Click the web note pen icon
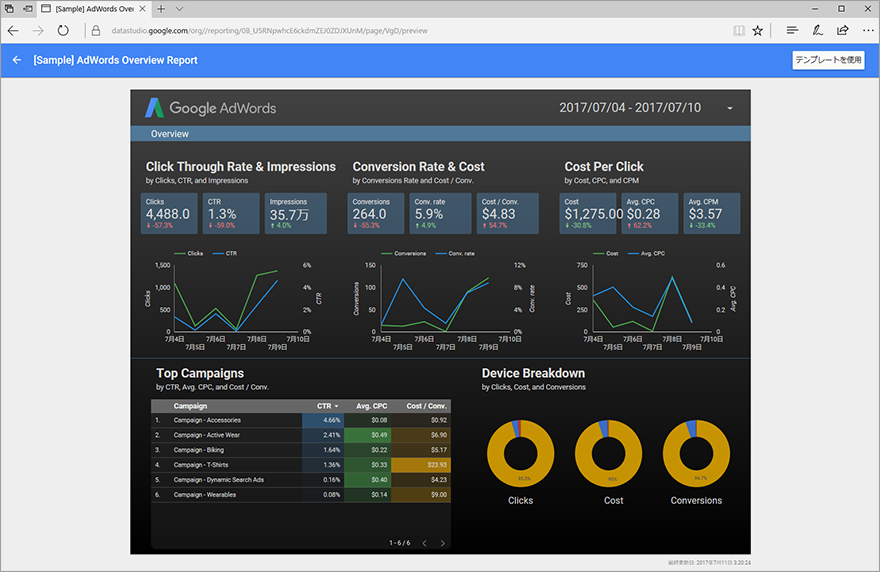 [818, 31]
